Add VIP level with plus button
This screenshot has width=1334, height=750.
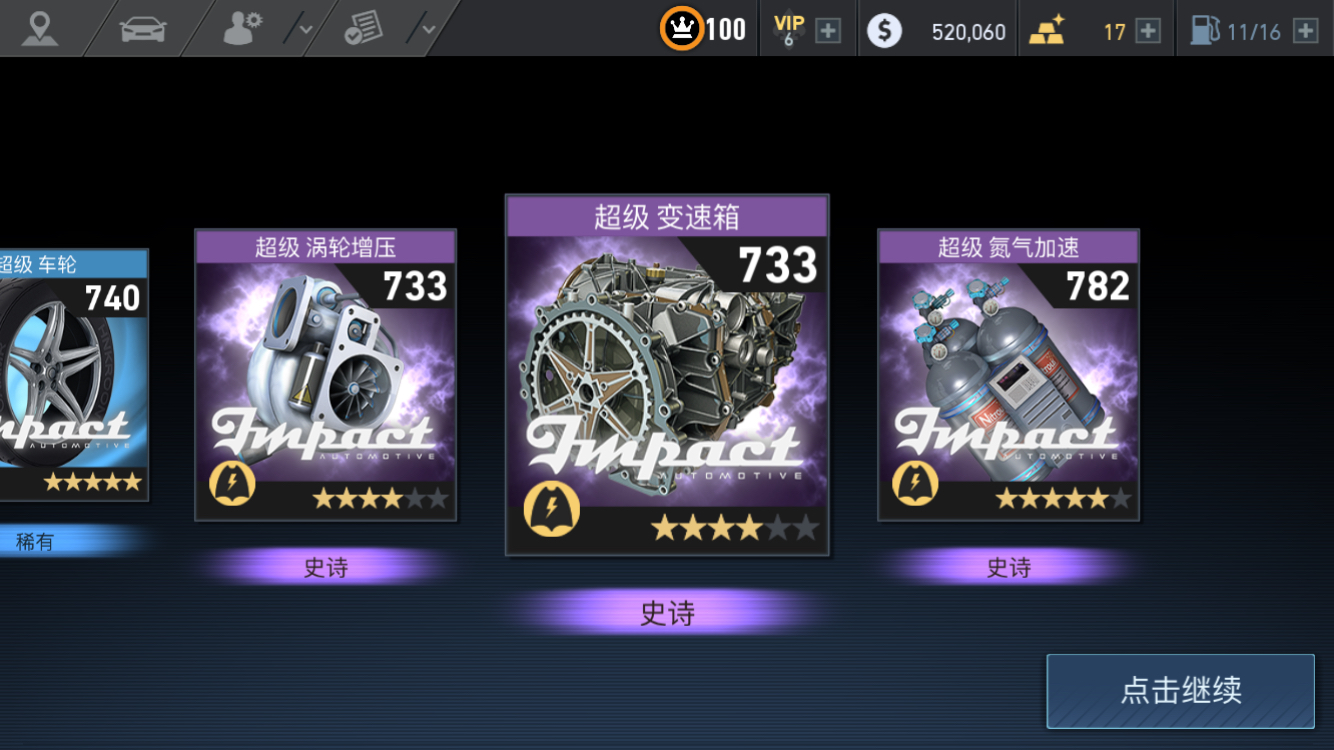(x=828, y=31)
